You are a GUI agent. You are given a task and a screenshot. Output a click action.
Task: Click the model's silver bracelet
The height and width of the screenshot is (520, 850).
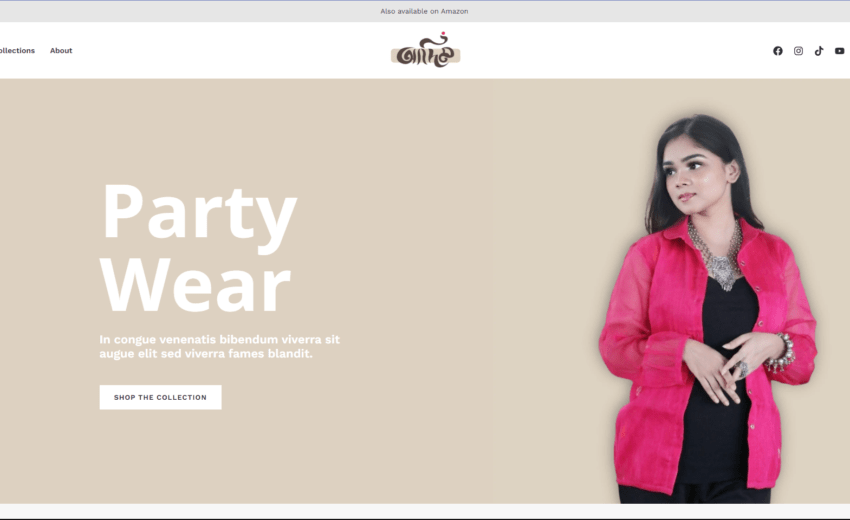coord(781,354)
